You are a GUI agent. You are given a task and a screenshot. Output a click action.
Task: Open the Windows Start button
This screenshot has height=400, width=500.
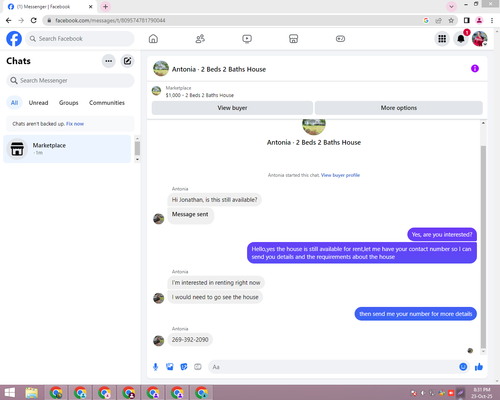click(10, 393)
